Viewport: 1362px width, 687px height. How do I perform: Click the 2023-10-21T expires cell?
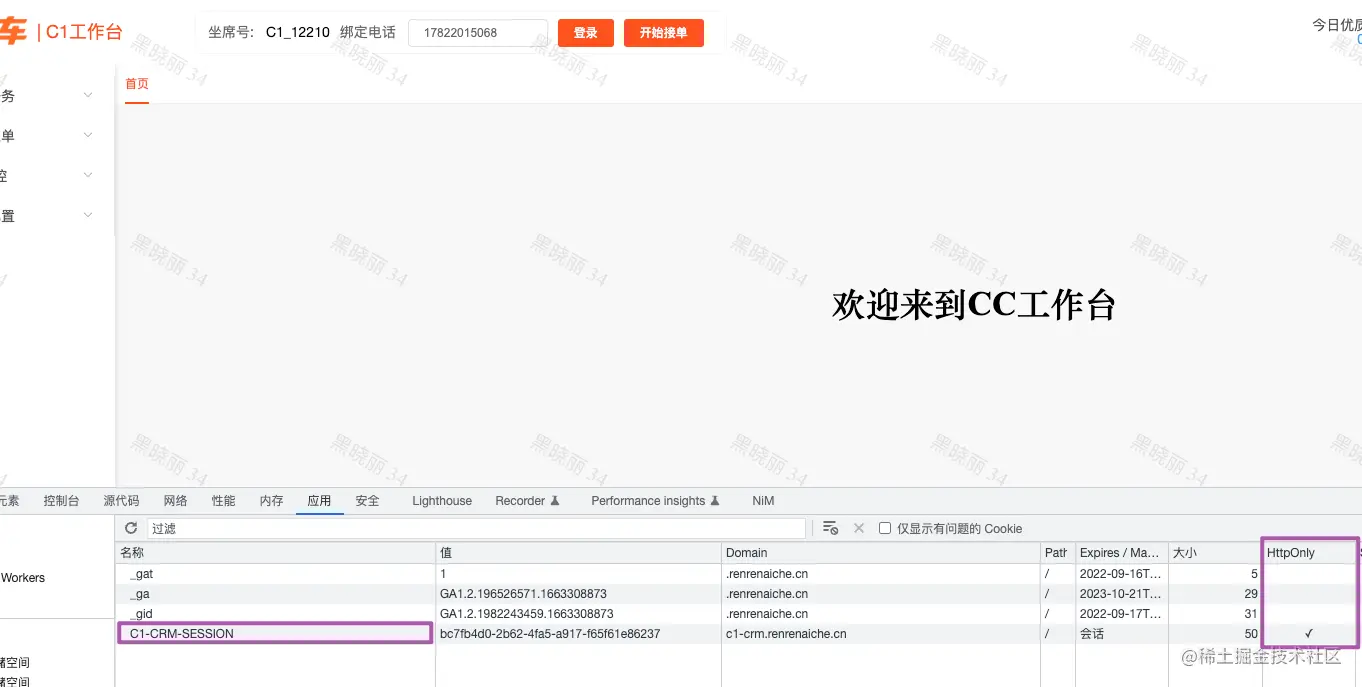[1121, 594]
